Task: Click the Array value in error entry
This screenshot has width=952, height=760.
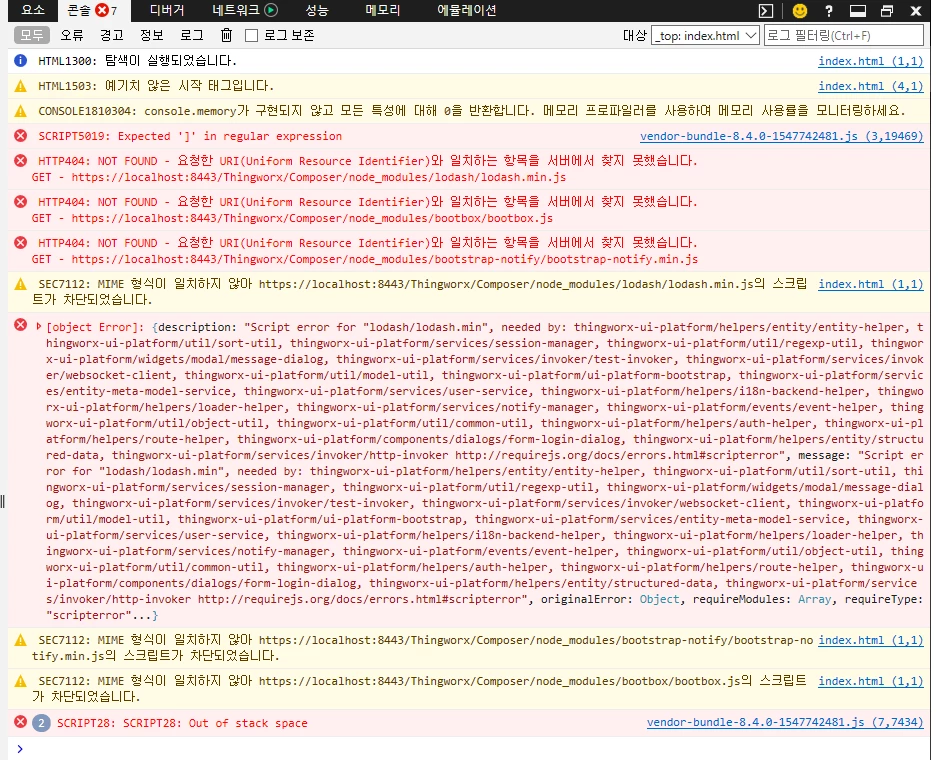Action: click(815, 599)
